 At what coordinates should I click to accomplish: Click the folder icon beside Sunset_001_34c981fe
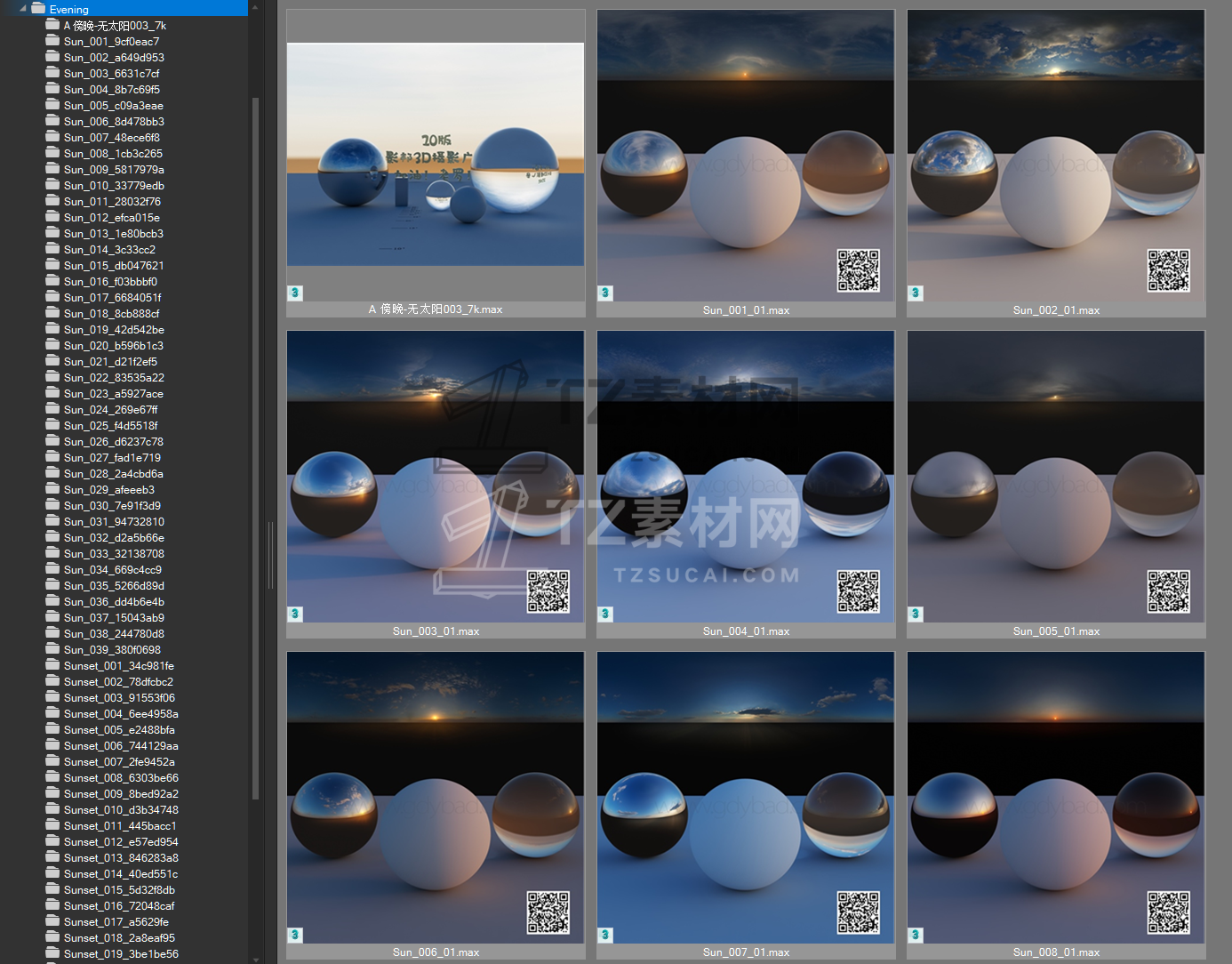click(52, 665)
